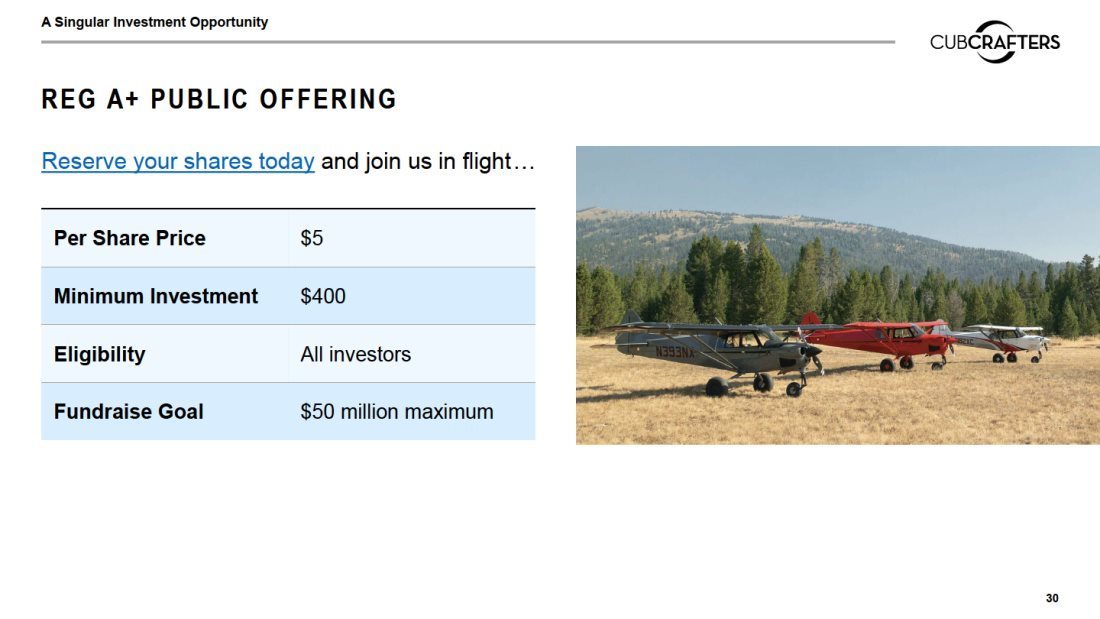1100x619 pixels.
Task: Open the "Reserve your shares today" link
Action: (x=178, y=161)
